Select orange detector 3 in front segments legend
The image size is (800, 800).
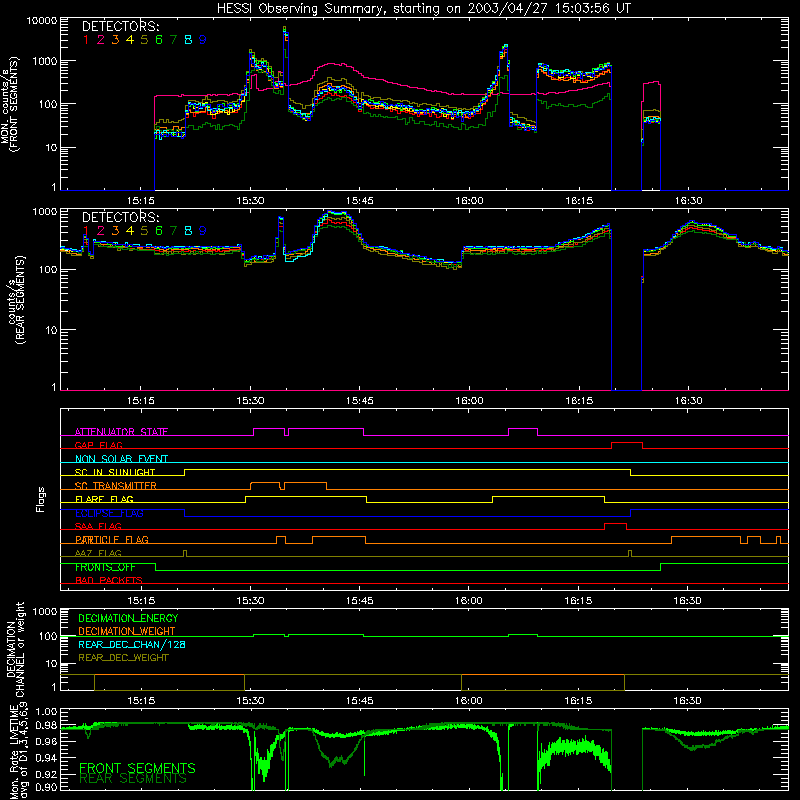pyautogui.click(x=115, y=40)
